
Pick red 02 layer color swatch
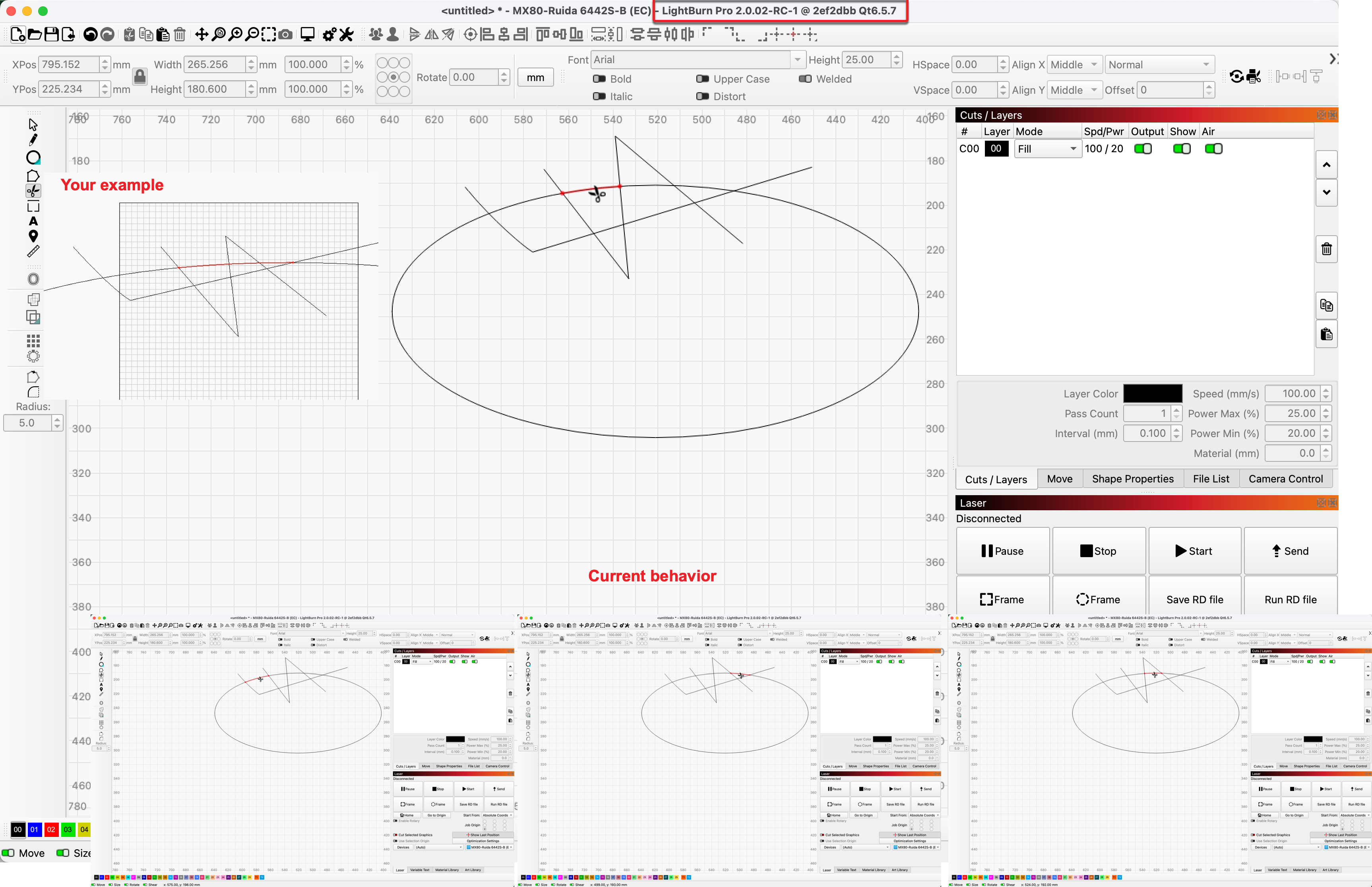click(51, 829)
